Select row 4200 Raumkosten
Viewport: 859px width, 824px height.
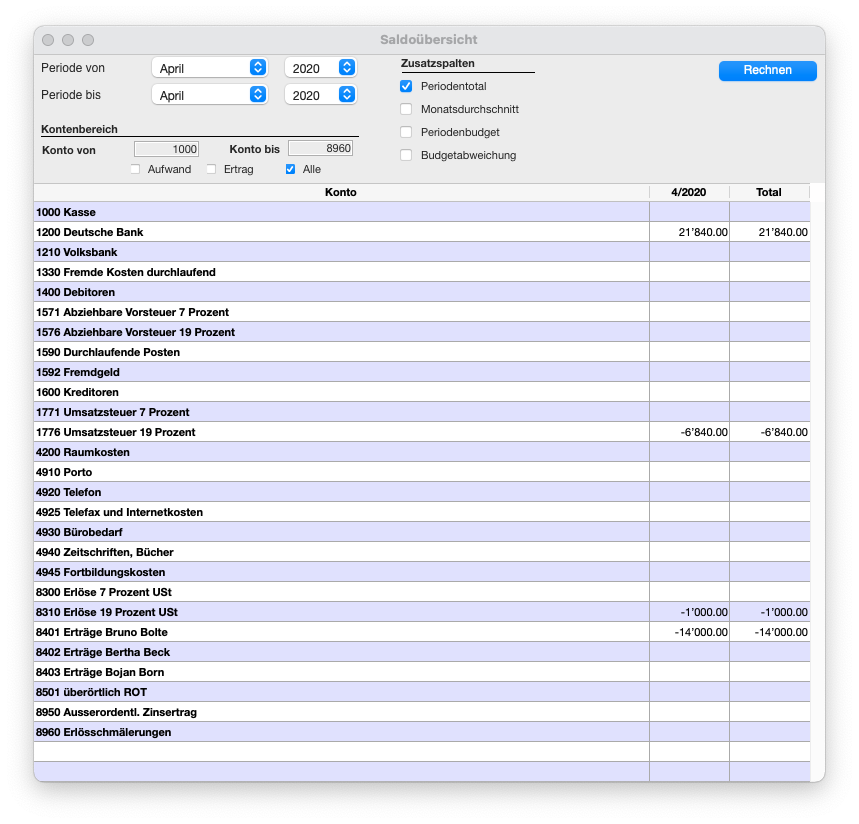coord(422,452)
